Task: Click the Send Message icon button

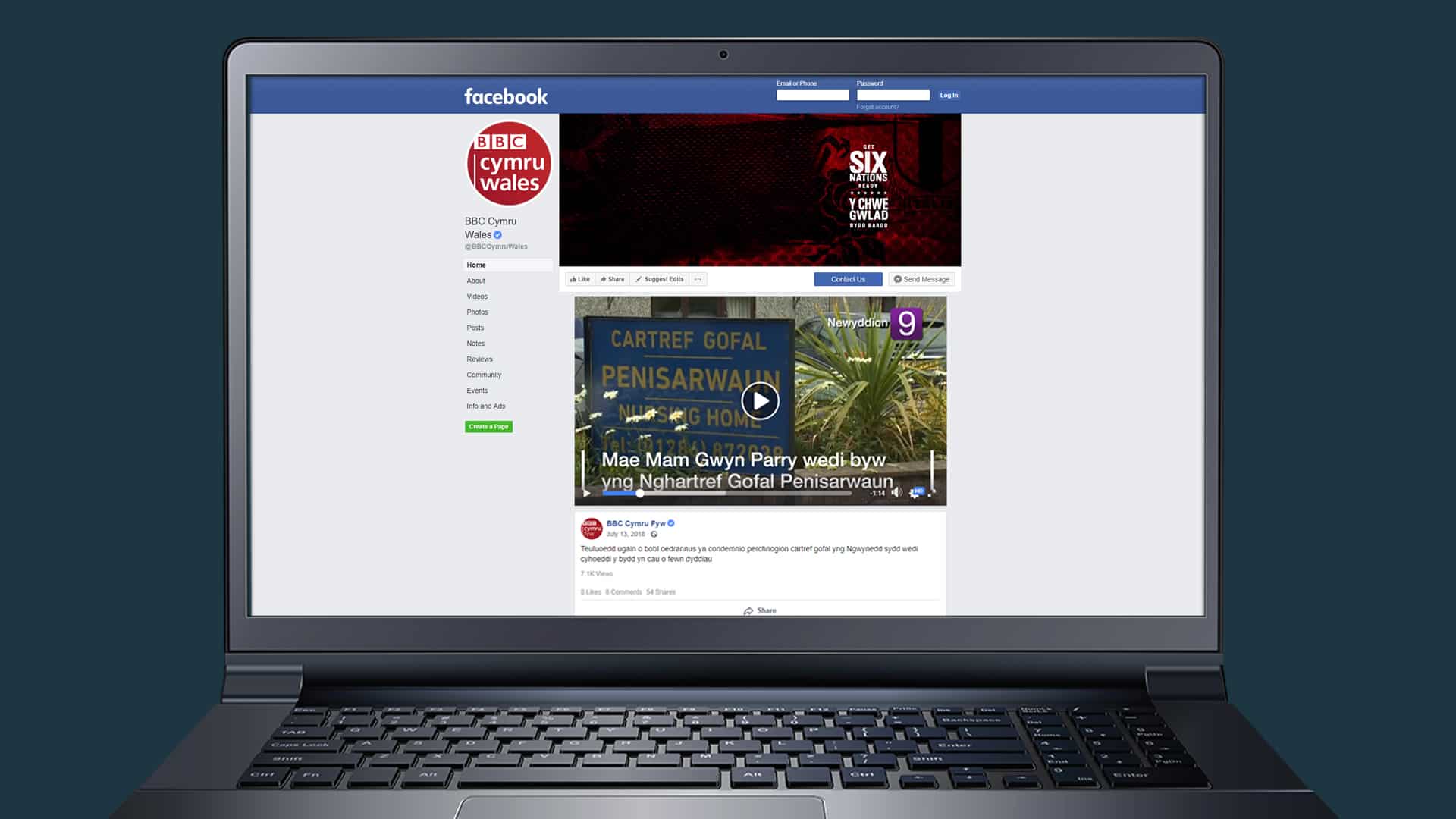Action: coord(897,279)
